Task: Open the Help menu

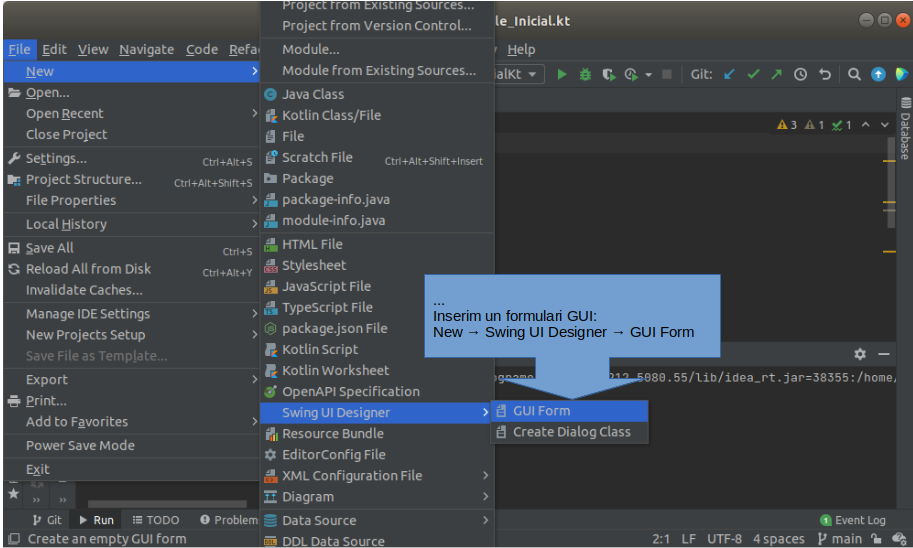Action: pos(521,50)
